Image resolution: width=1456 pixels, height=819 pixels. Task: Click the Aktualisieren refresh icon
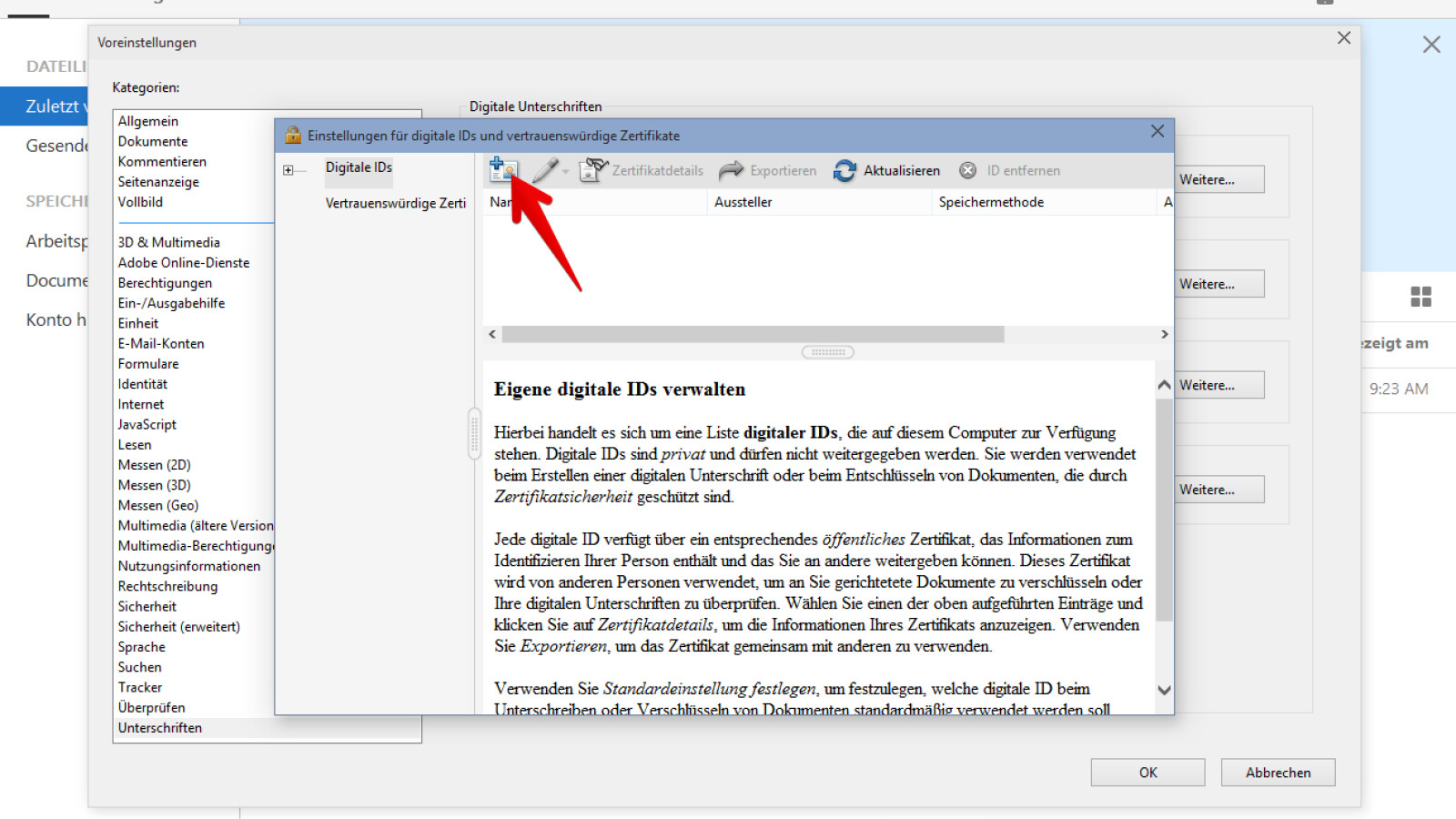point(844,170)
